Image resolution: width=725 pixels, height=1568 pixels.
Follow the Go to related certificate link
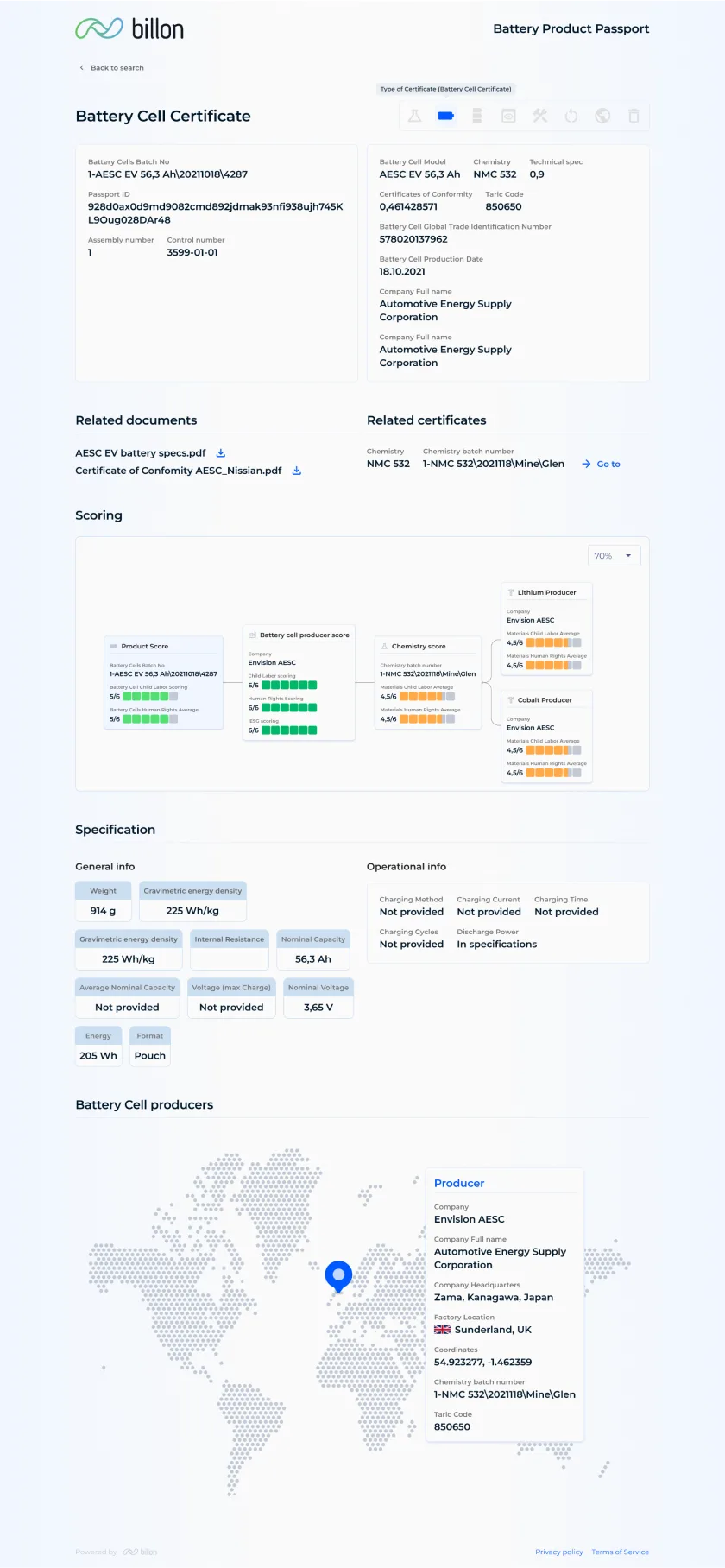(608, 464)
